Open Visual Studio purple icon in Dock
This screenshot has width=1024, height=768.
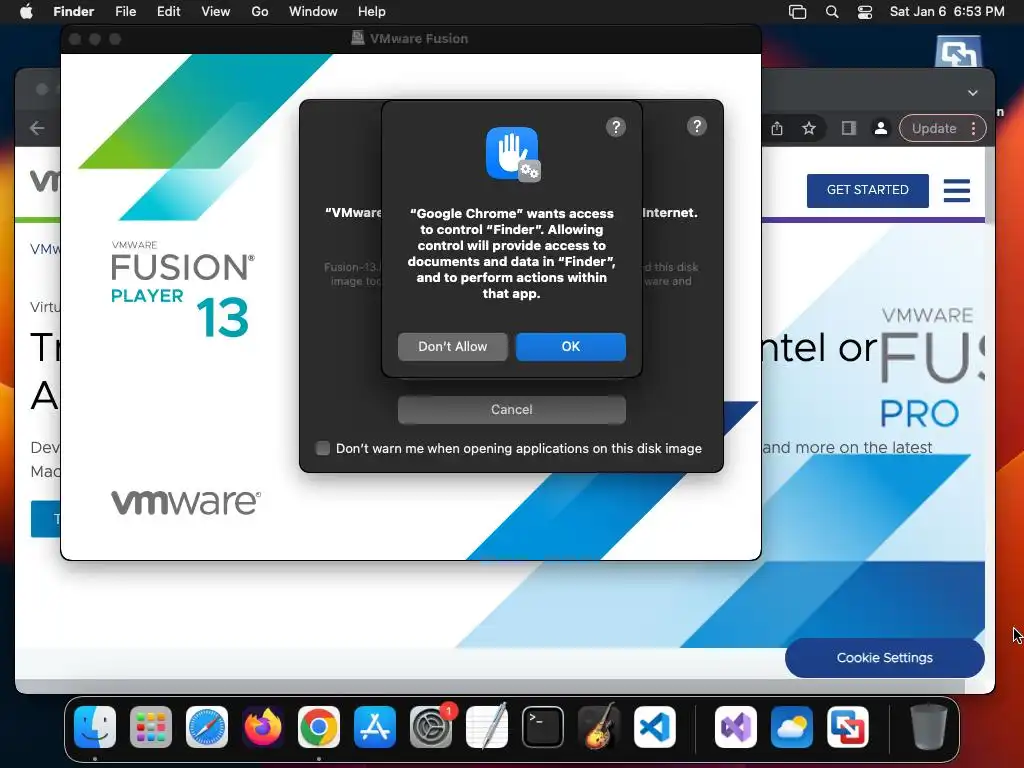[735, 727]
